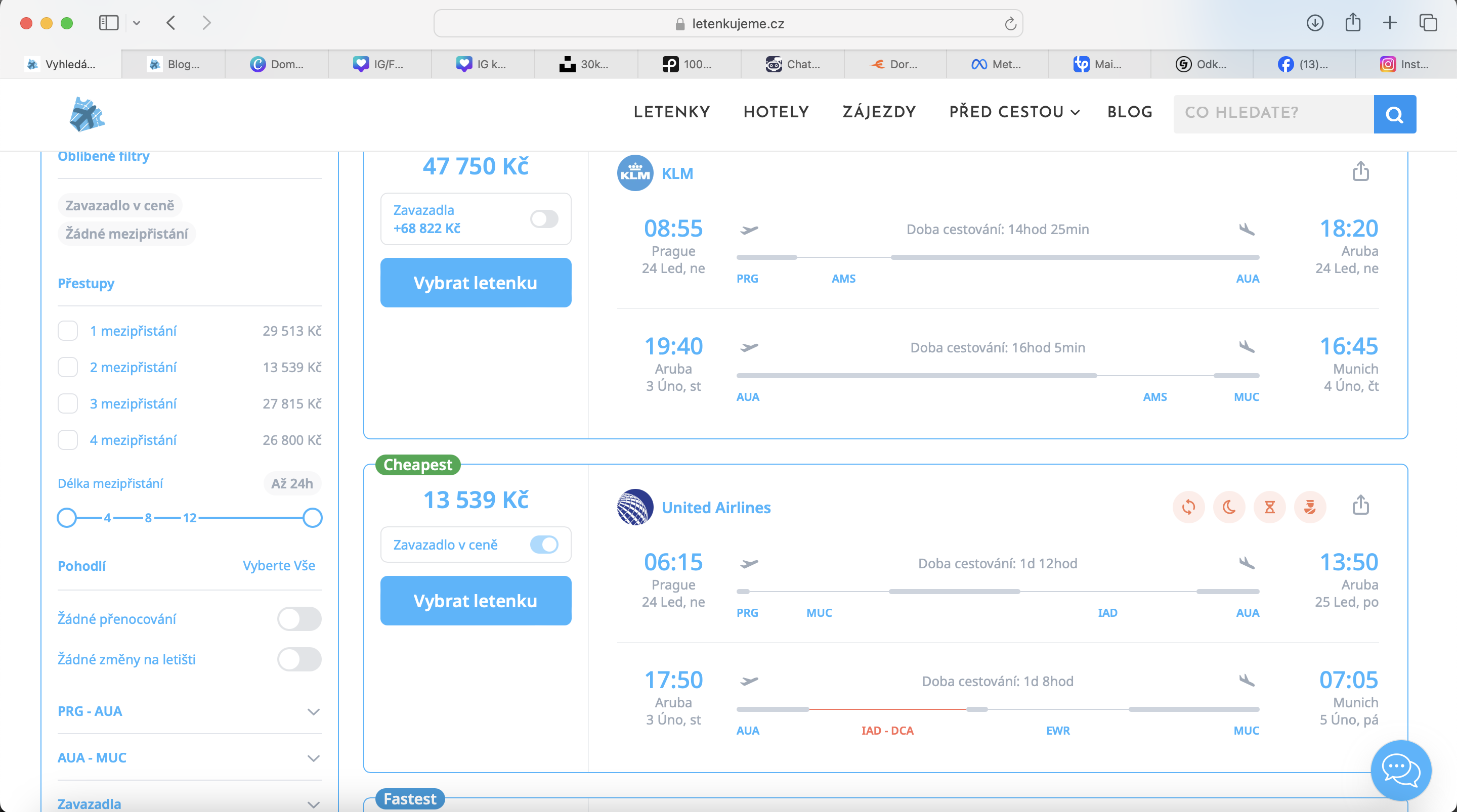Expand the AUA - MUC section
This screenshot has width=1457, height=812.
[313, 758]
